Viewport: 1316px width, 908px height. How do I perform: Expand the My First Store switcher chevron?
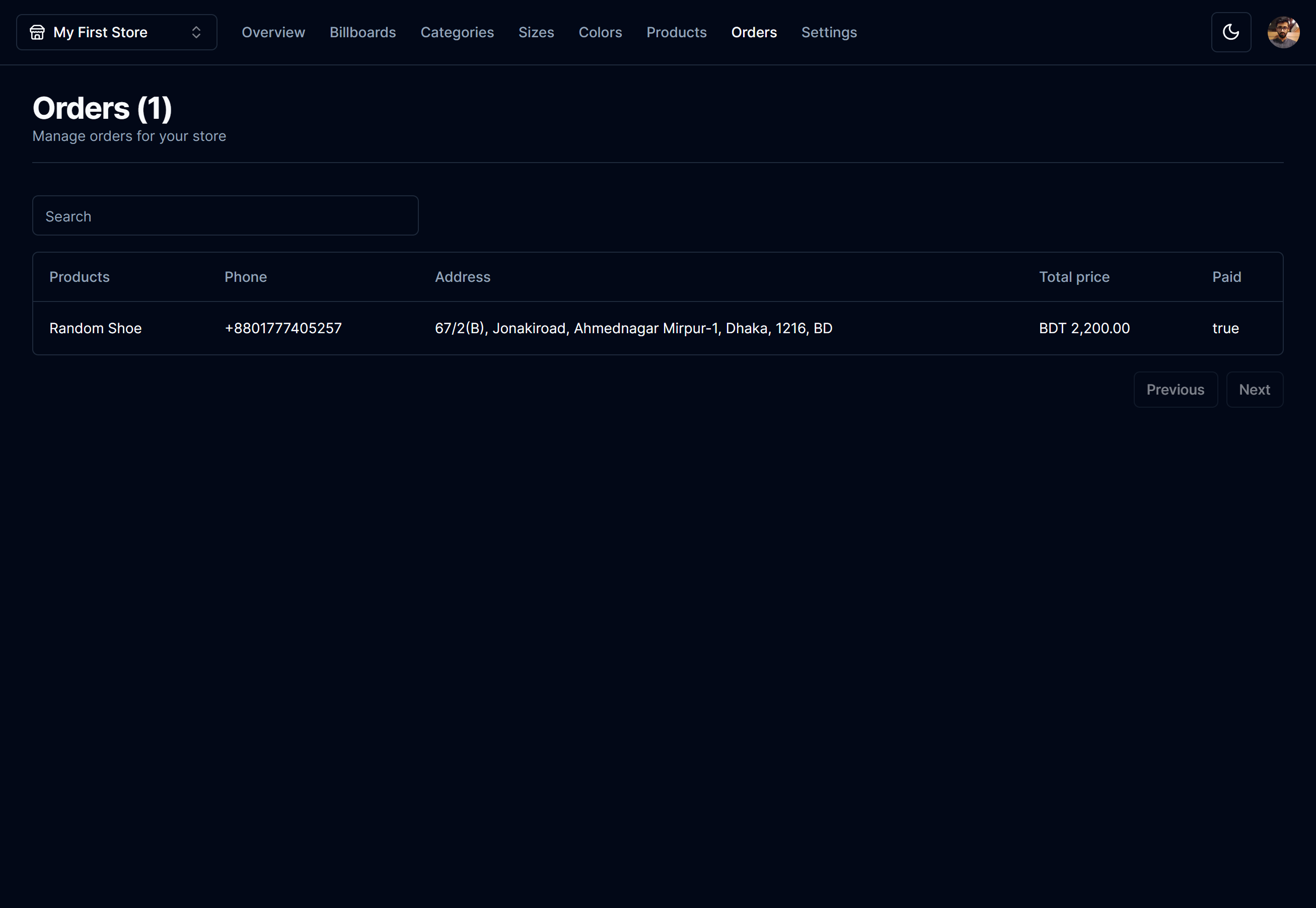point(196,32)
